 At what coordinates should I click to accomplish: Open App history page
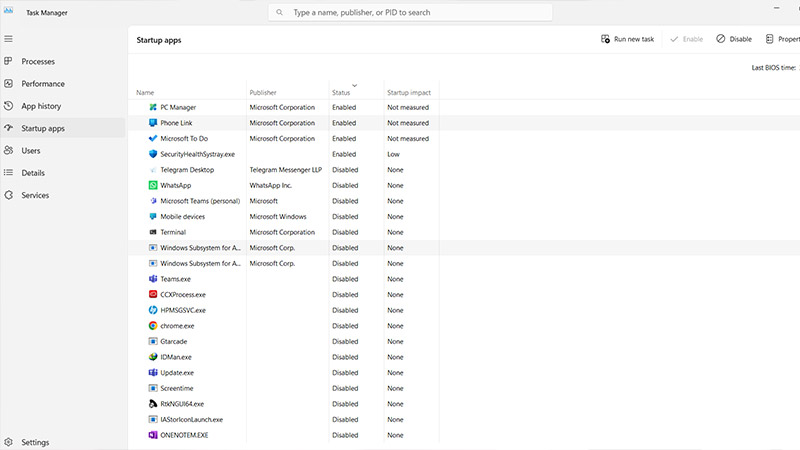tap(41, 106)
